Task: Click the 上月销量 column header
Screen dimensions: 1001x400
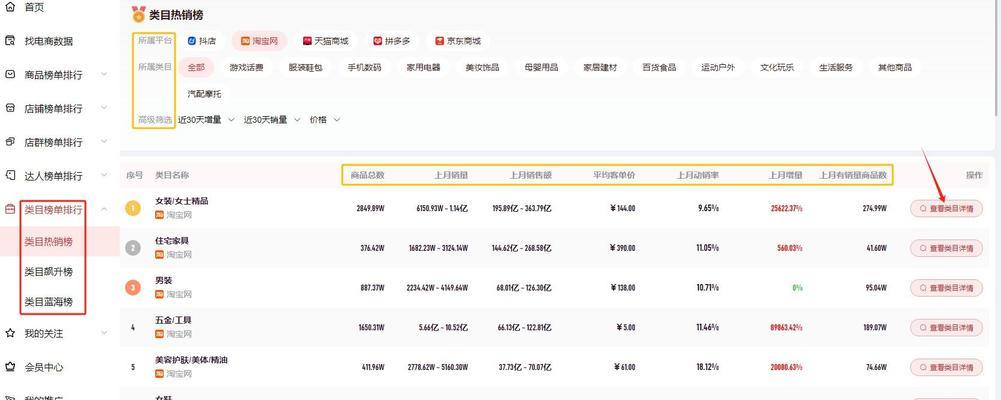Action: click(x=451, y=175)
